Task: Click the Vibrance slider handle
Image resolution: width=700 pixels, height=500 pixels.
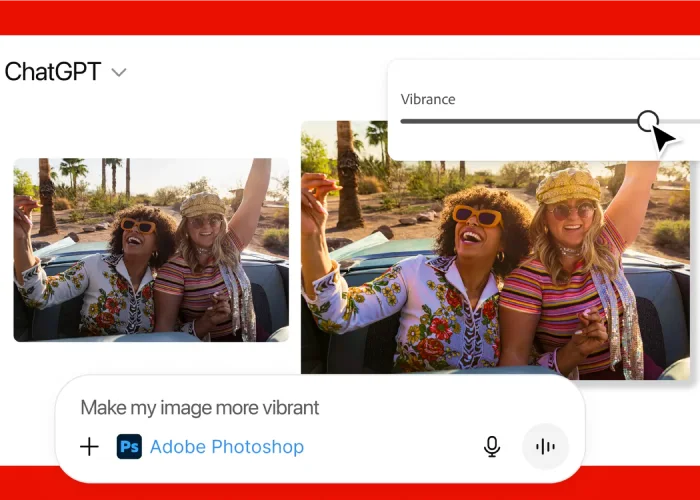Action: click(x=648, y=121)
